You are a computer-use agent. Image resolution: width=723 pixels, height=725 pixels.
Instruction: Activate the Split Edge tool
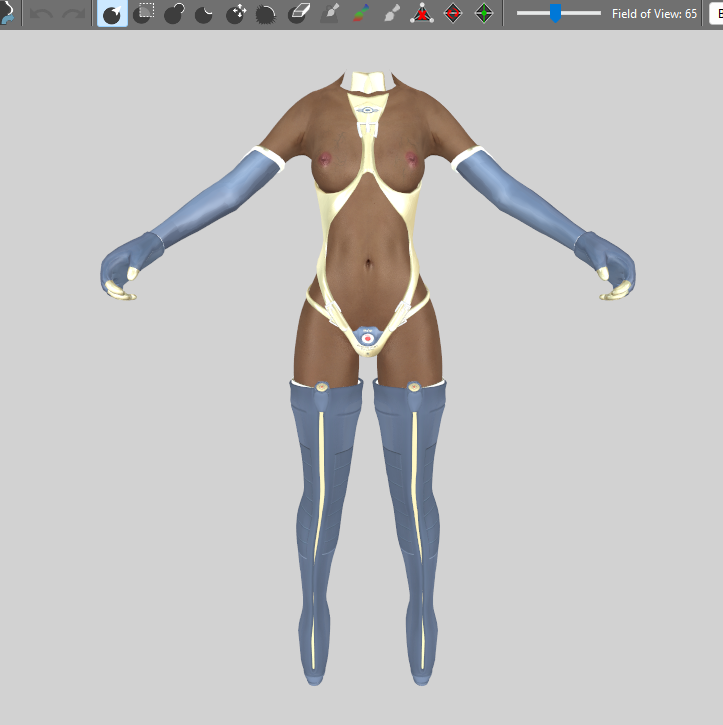(484, 14)
